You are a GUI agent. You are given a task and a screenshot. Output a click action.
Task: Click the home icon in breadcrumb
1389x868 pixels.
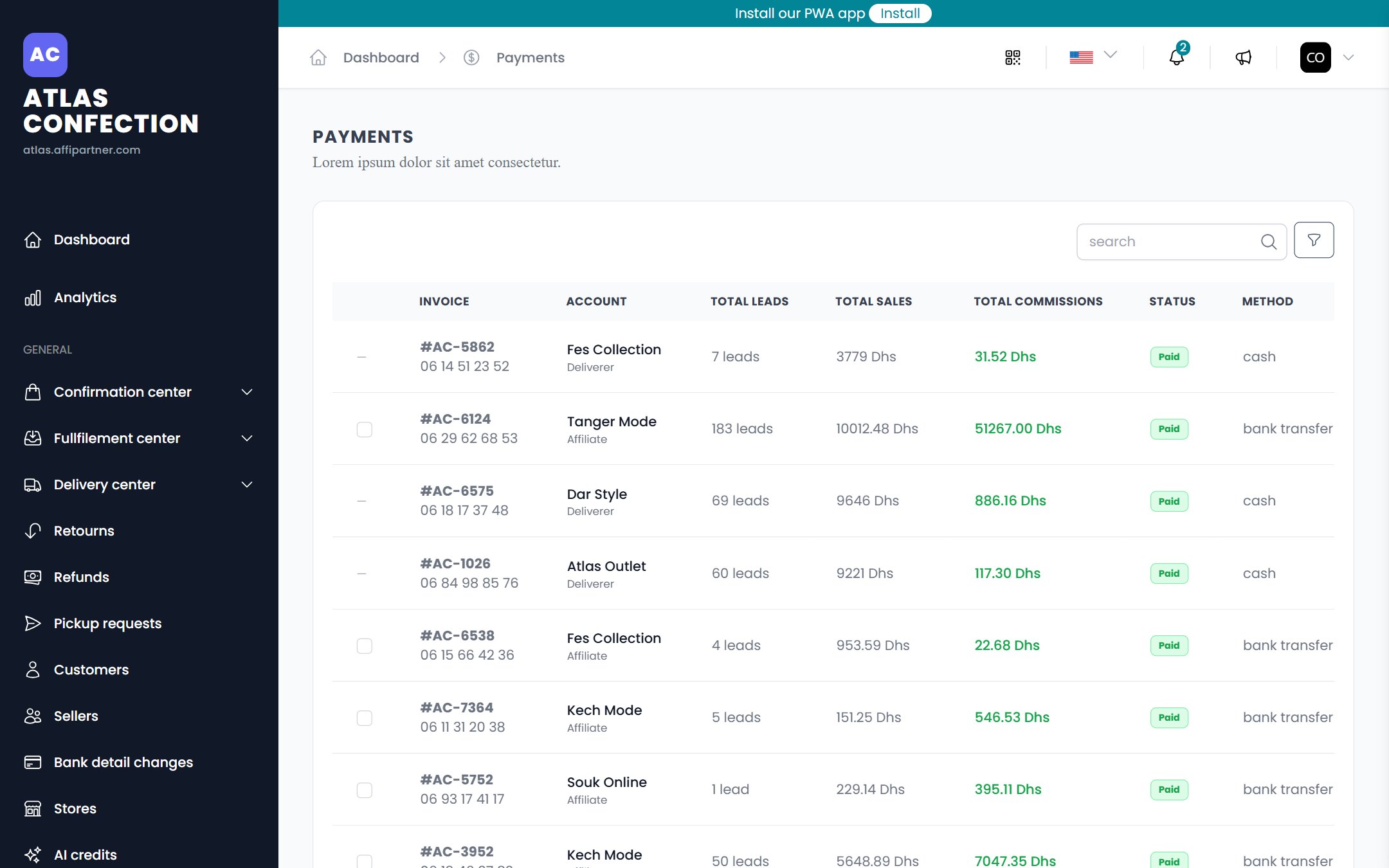click(318, 58)
